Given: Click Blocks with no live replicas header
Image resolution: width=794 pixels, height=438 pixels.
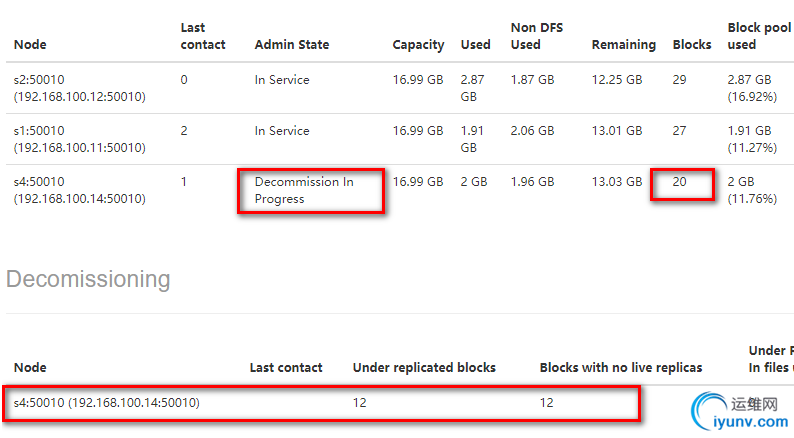Looking at the screenshot, I should [x=620, y=367].
